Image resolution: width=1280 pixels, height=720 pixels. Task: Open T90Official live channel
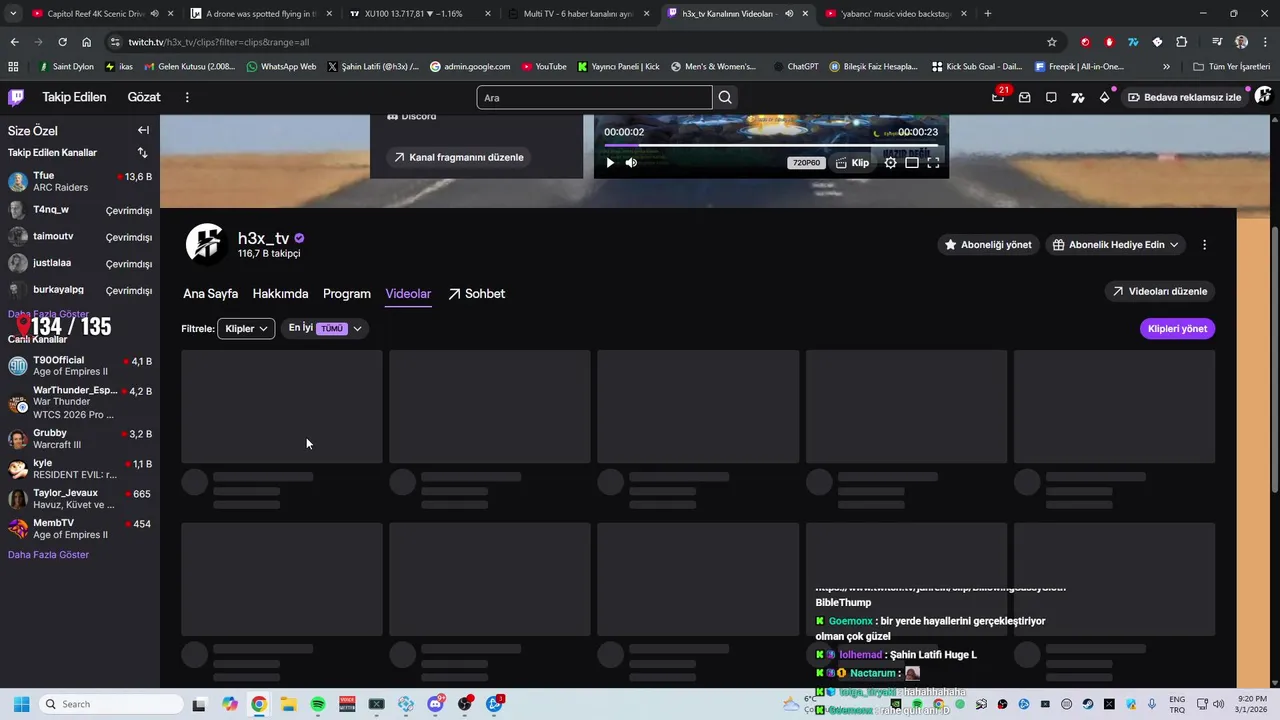pyautogui.click(x=80, y=366)
